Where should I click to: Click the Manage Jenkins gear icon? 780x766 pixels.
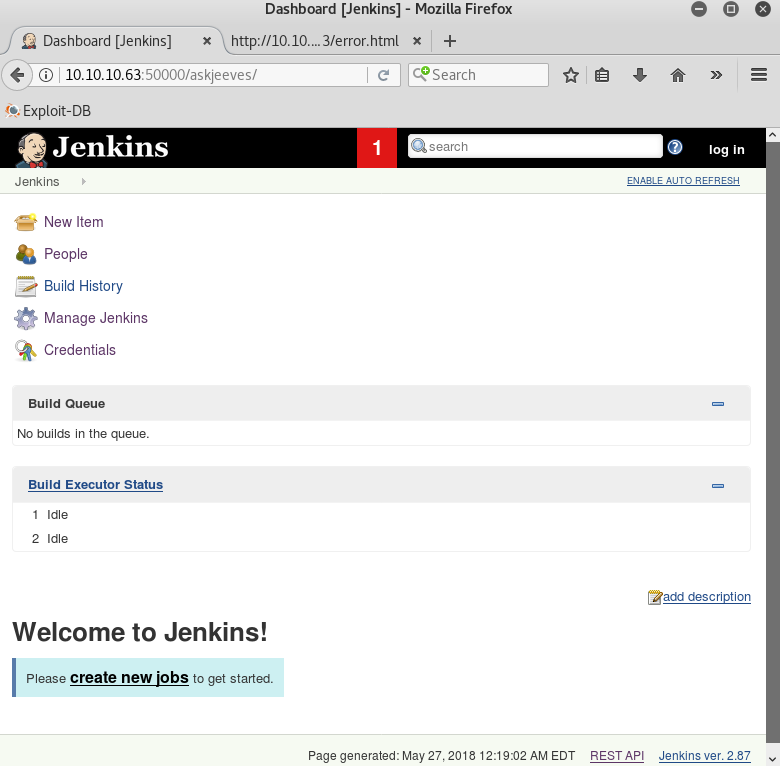[25, 318]
